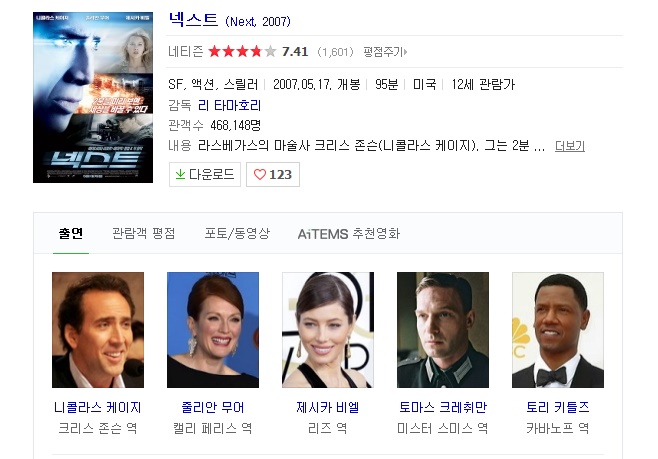Open the 넥스트 movie poster

coord(93,97)
